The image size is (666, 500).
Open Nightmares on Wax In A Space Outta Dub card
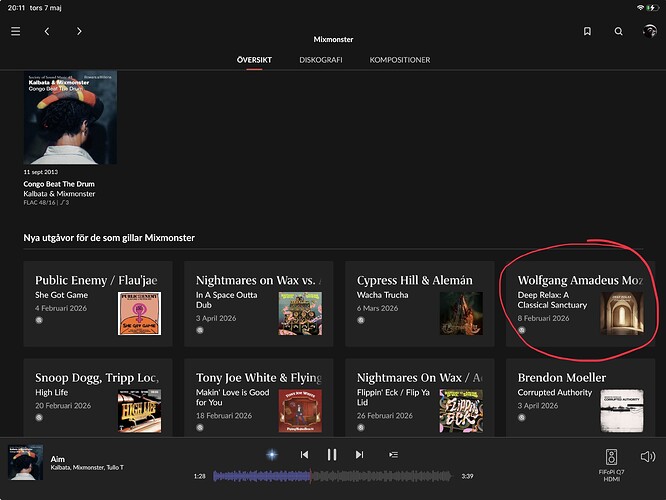259,304
